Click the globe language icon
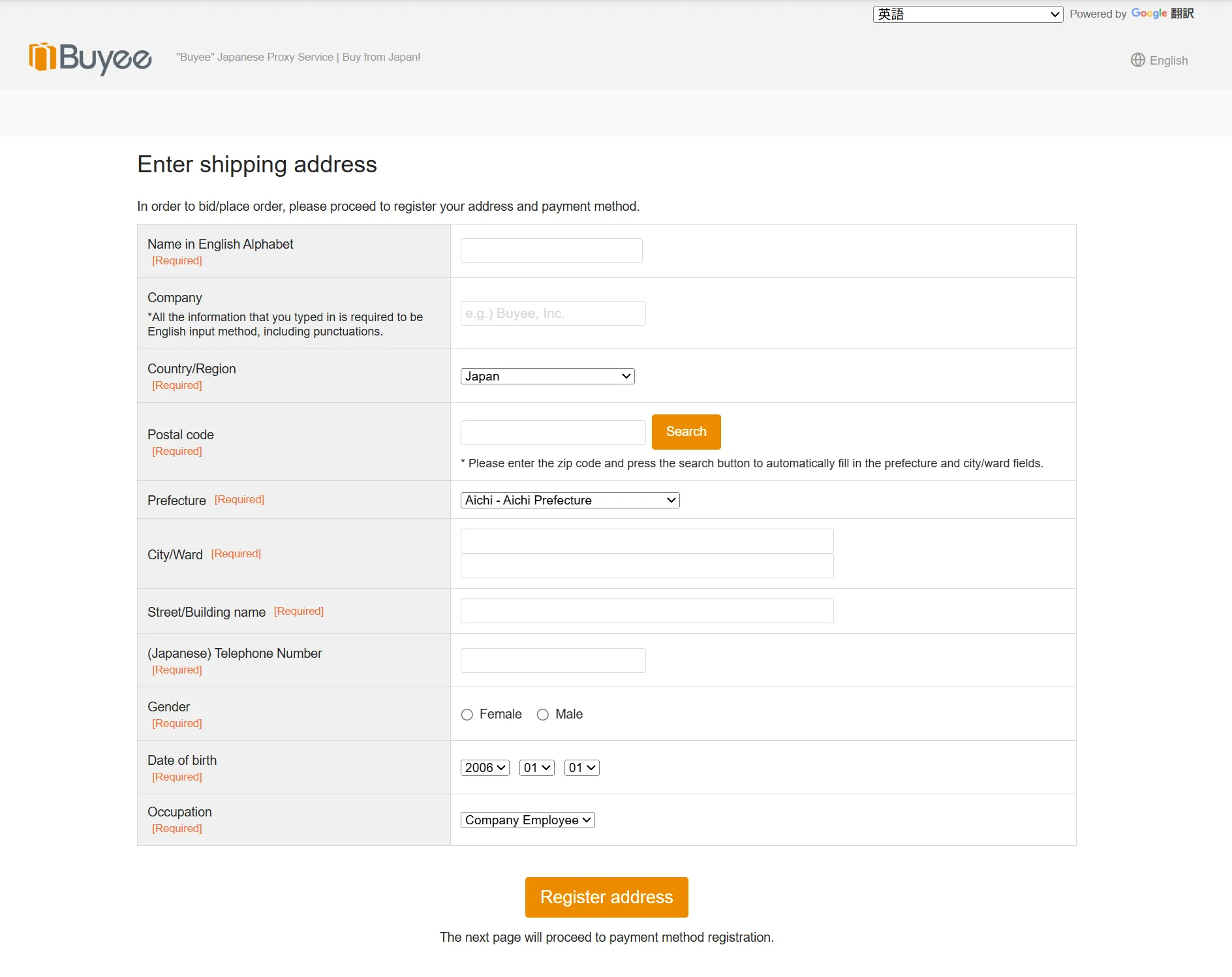1232x977 pixels. click(1137, 60)
